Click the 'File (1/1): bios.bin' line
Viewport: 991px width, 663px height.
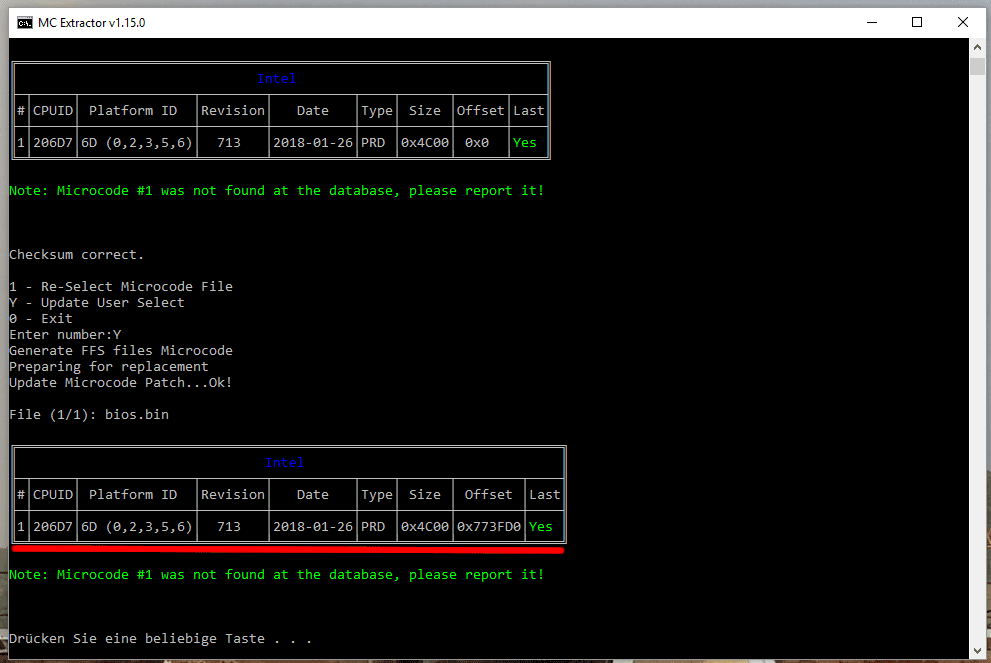pyautogui.click(x=89, y=415)
